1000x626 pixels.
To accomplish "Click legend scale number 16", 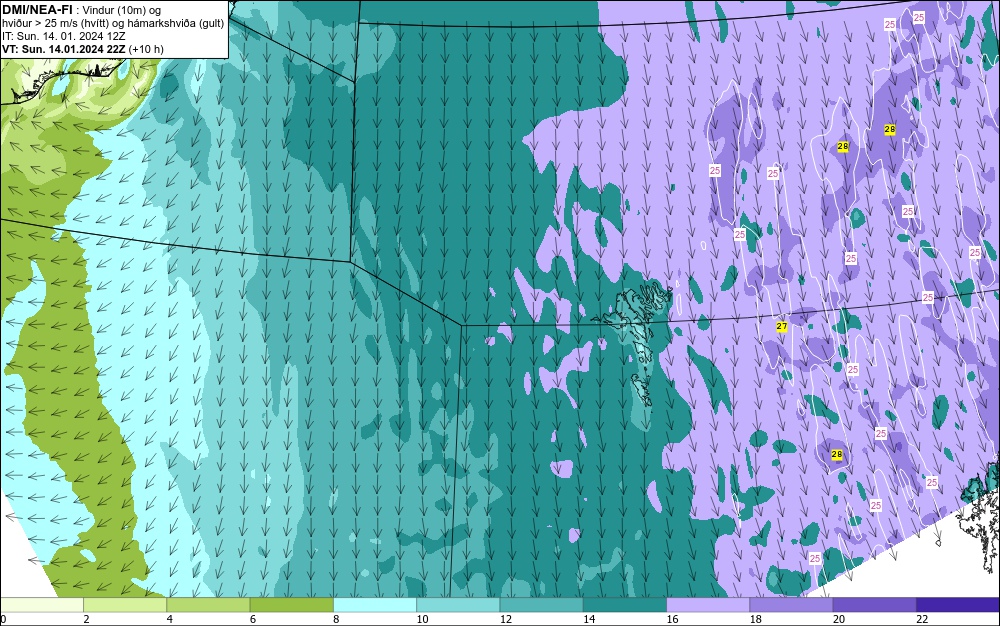I will click(x=672, y=619).
